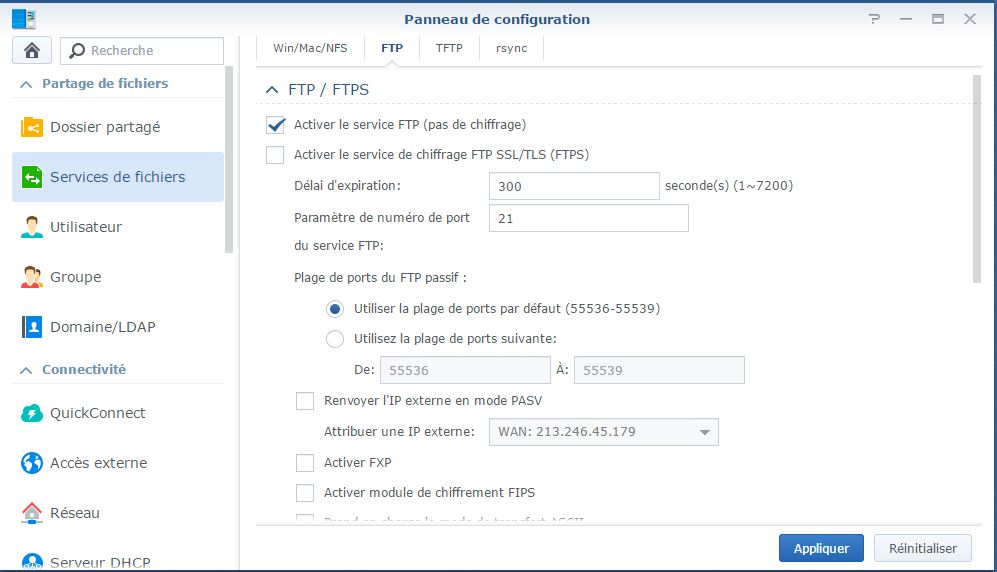Open 'QuickConnect' label in sidebar
997x572 pixels.
point(98,413)
